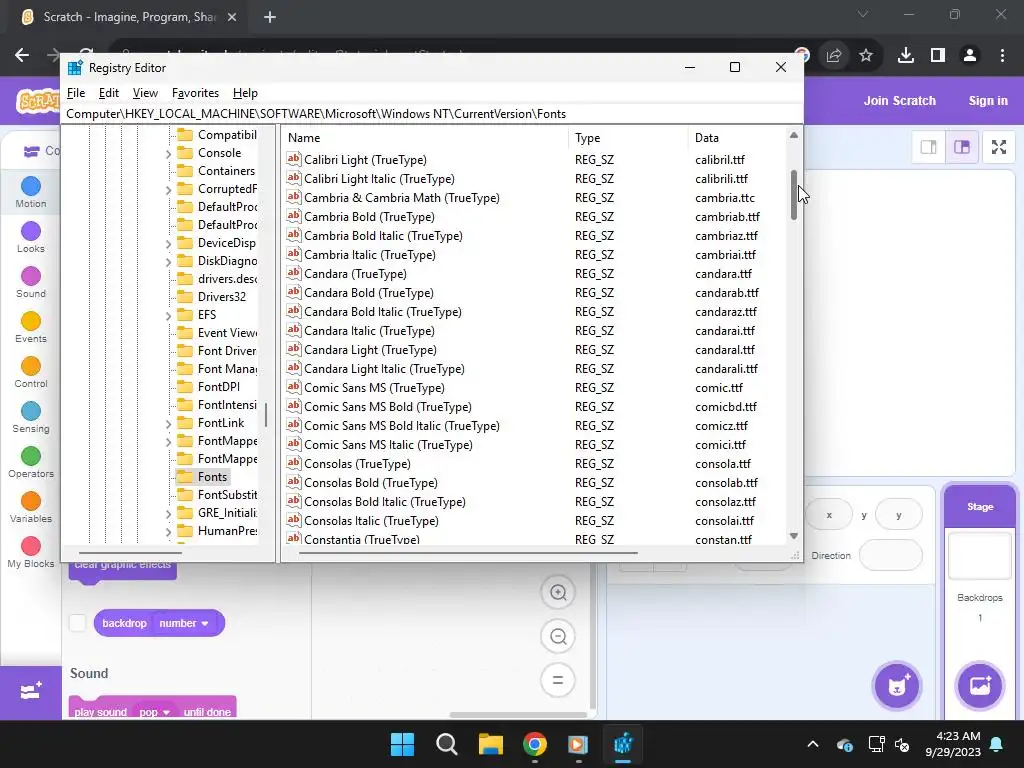This screenshot has width=1024, height=768.
Task: Select the My Blocks category circle
Action: click(31, 547)
